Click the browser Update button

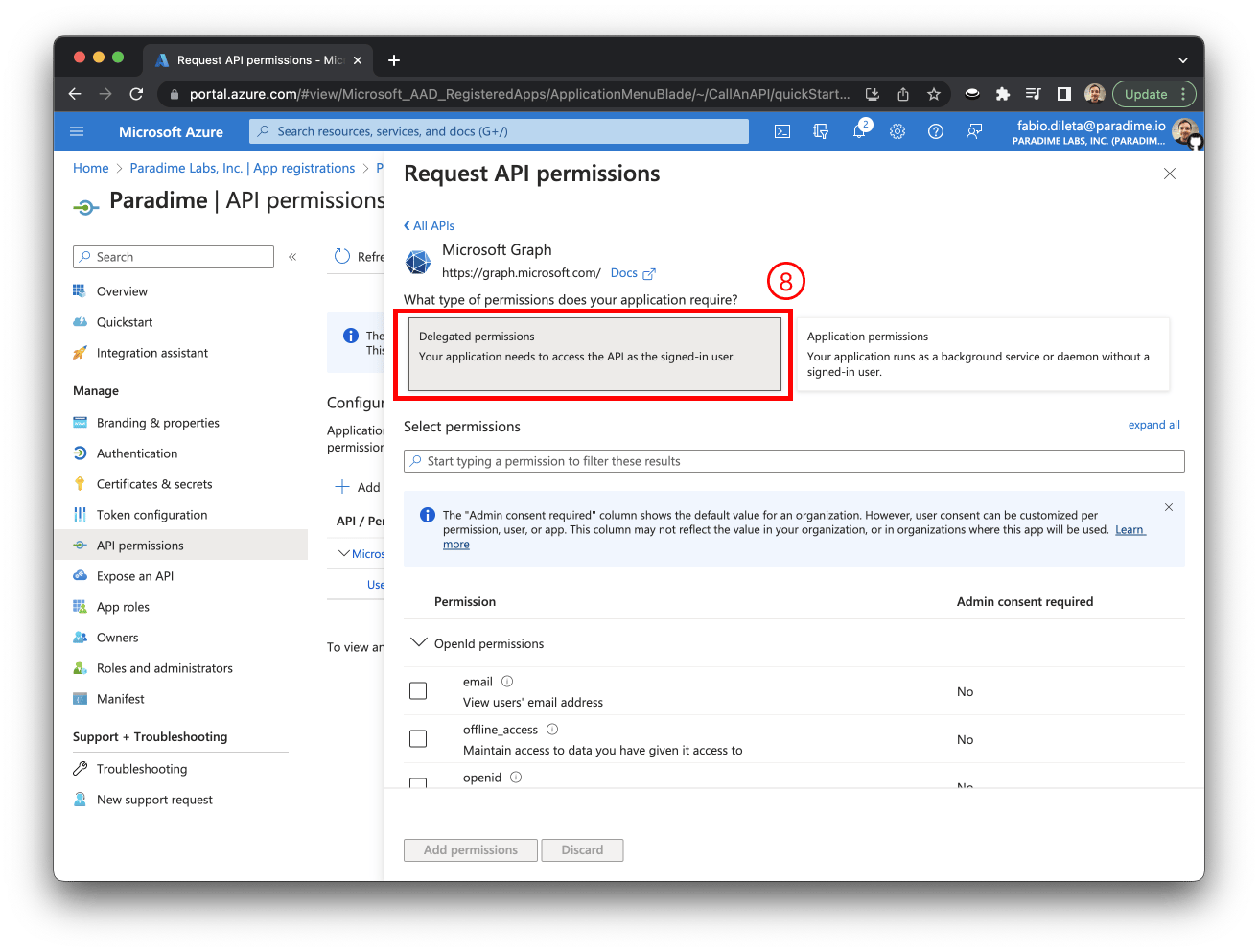click(x=1153, y=94)
